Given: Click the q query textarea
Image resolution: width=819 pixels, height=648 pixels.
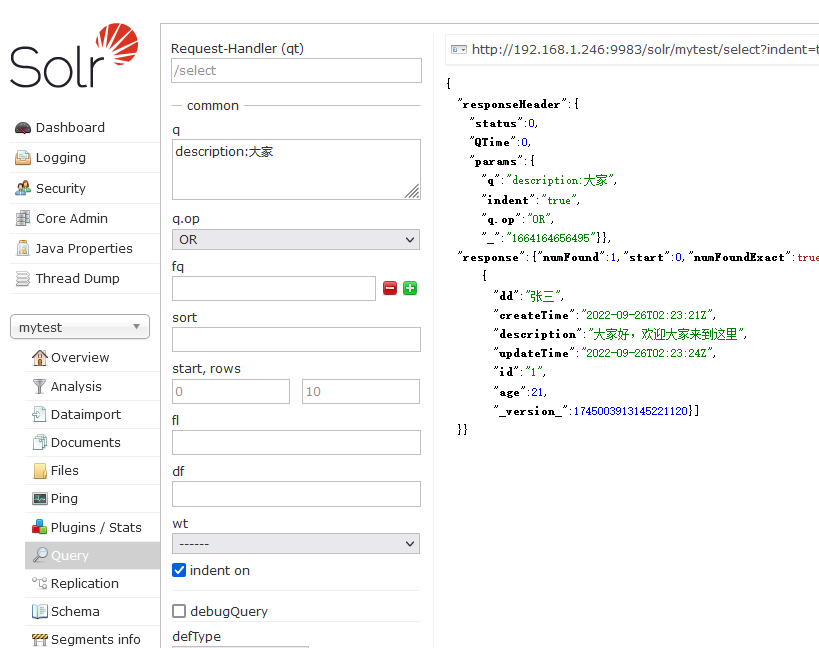Looking at the screenshot, I should (x=296, y=169).
